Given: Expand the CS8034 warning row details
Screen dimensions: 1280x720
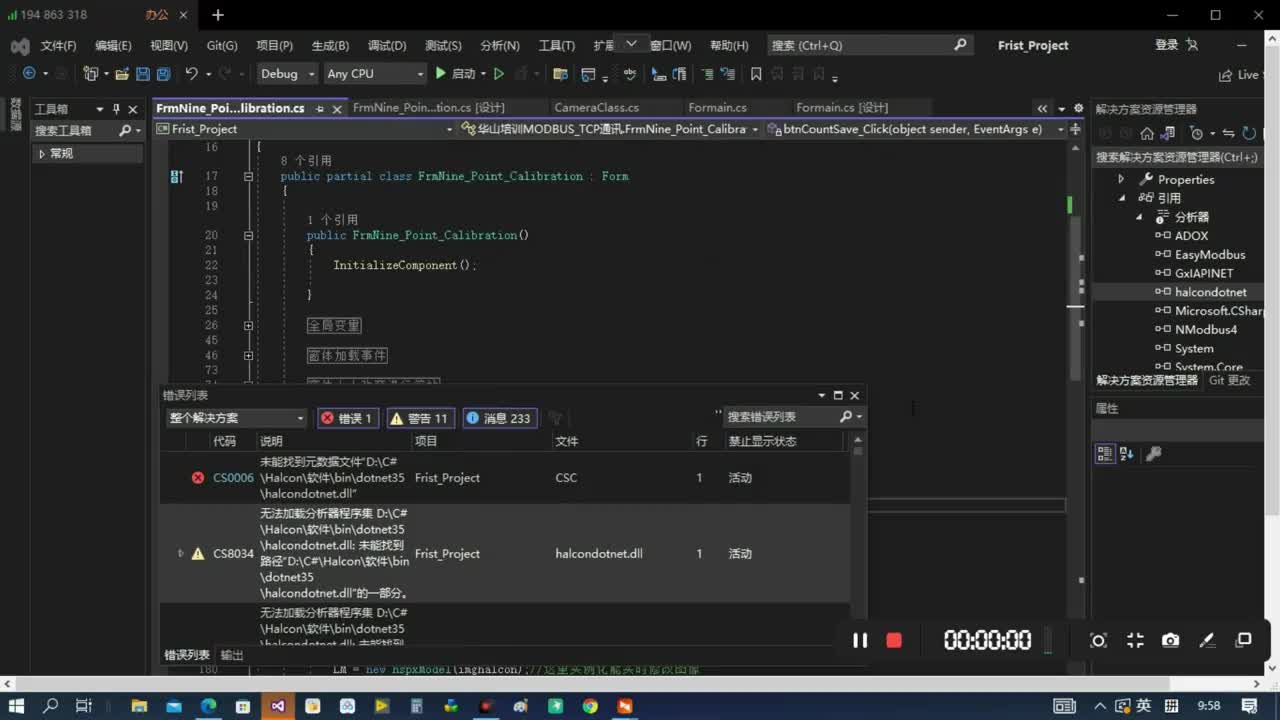Looking at the screenshot, I should coord(180,553).
